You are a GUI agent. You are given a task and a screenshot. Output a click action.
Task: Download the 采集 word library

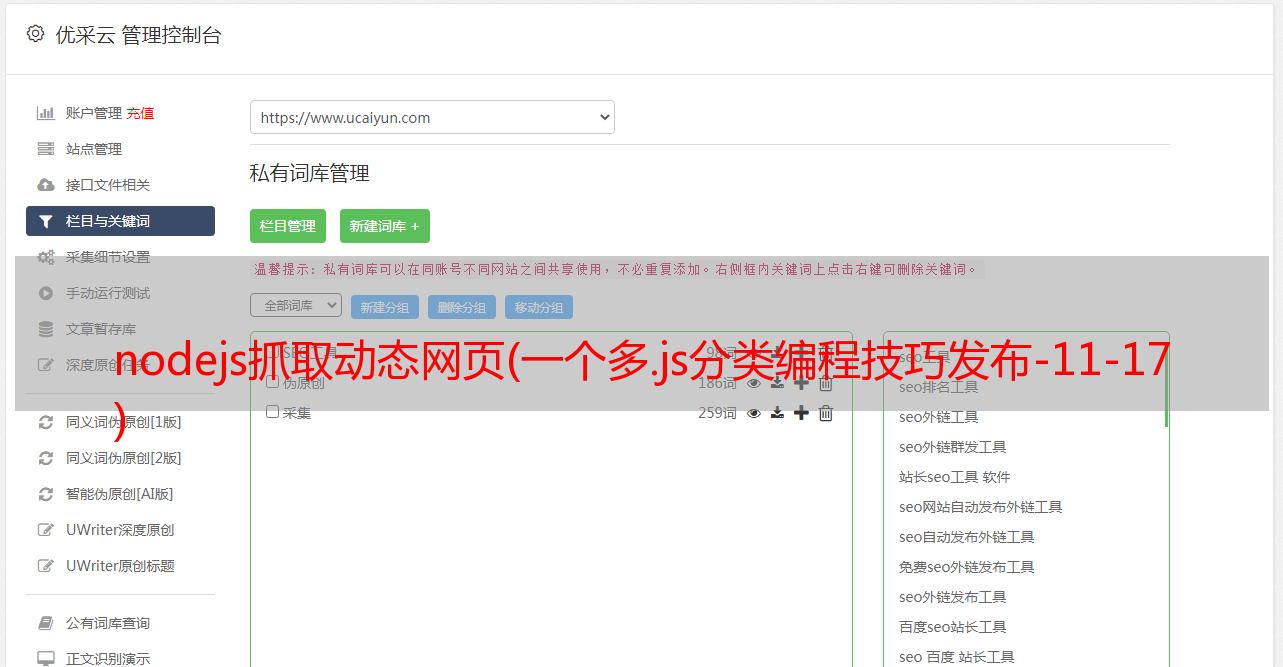tap(777, 413)
